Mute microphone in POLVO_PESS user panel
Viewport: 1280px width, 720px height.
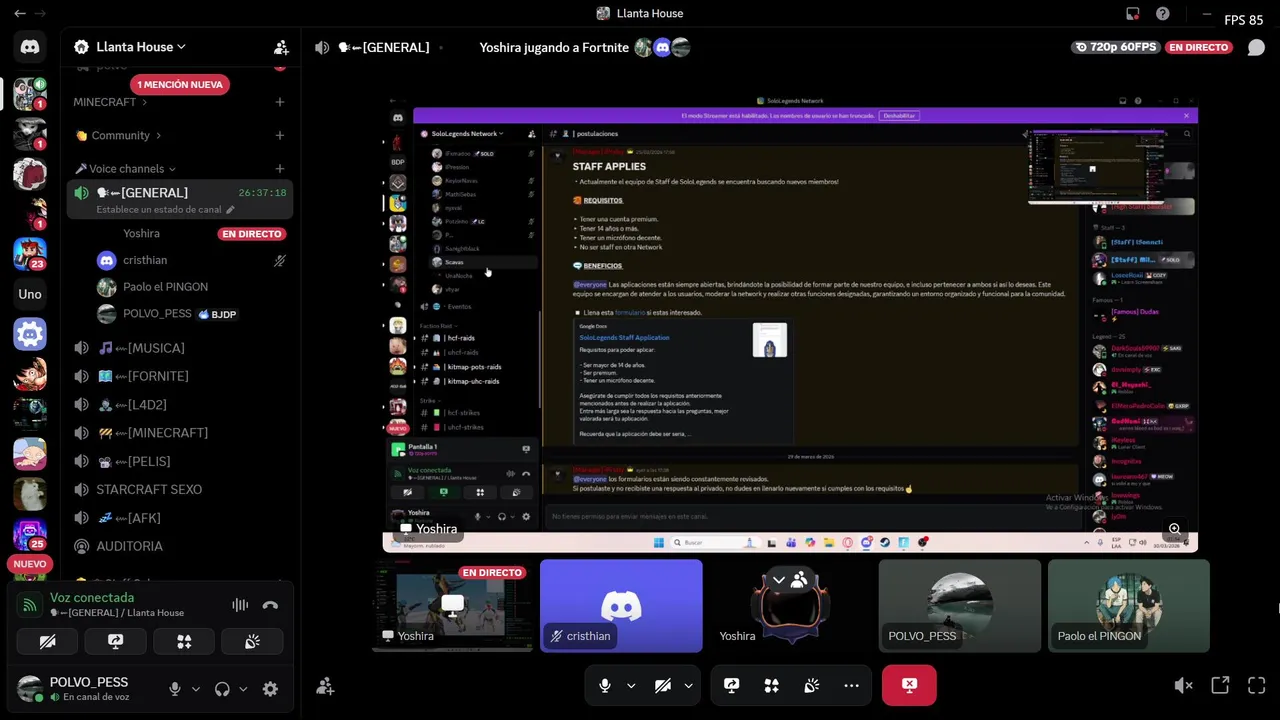pyautogui.click(x=175, y=689)
